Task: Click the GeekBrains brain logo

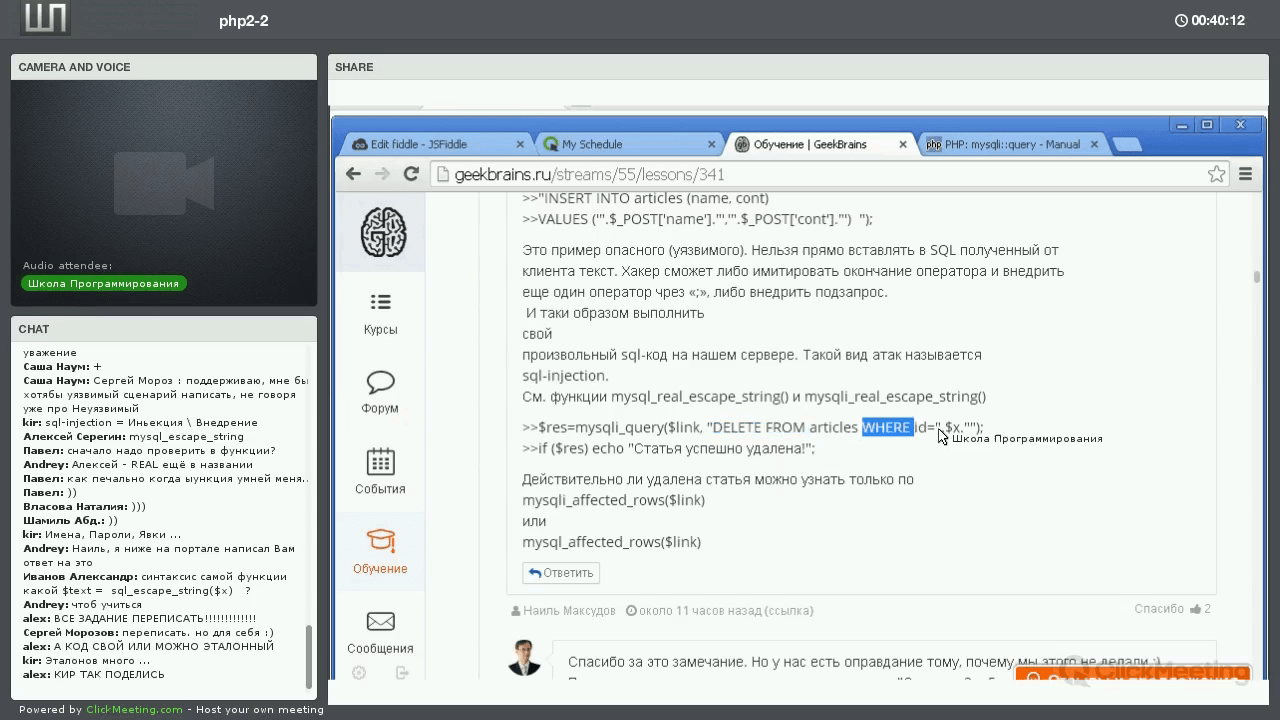Action: coord(383,231)
